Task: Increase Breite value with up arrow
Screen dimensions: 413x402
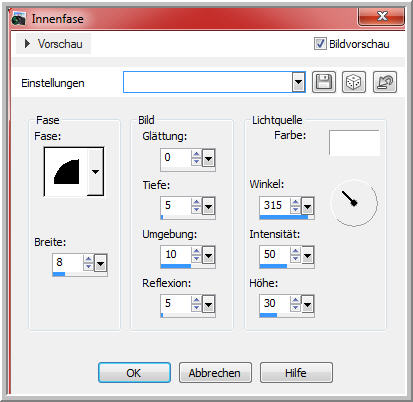Action: [88, 259]
